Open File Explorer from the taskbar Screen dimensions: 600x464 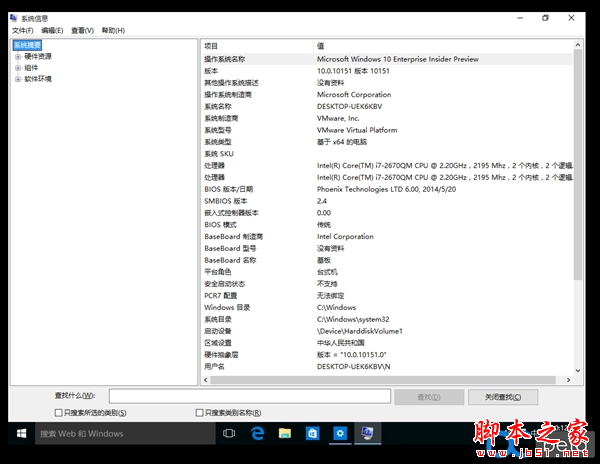[284, 433]
